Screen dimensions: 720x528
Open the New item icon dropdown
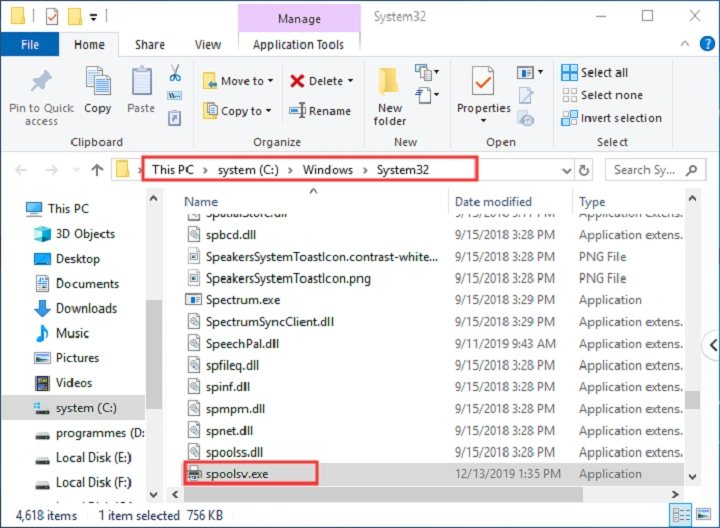click(427, 72)
